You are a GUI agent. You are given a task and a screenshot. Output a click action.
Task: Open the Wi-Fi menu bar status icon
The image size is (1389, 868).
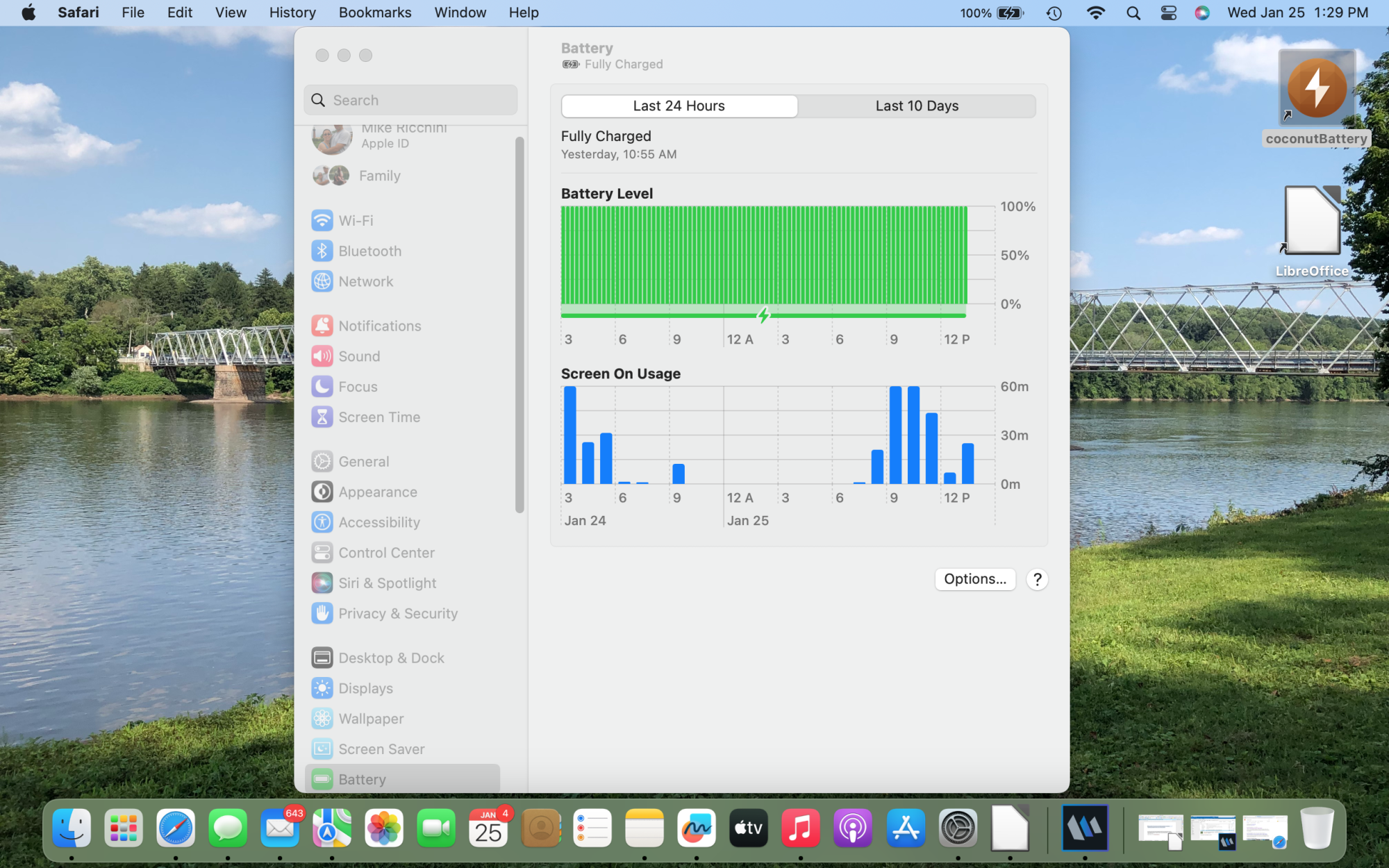pyautogui.click(x=1095, y=12)
